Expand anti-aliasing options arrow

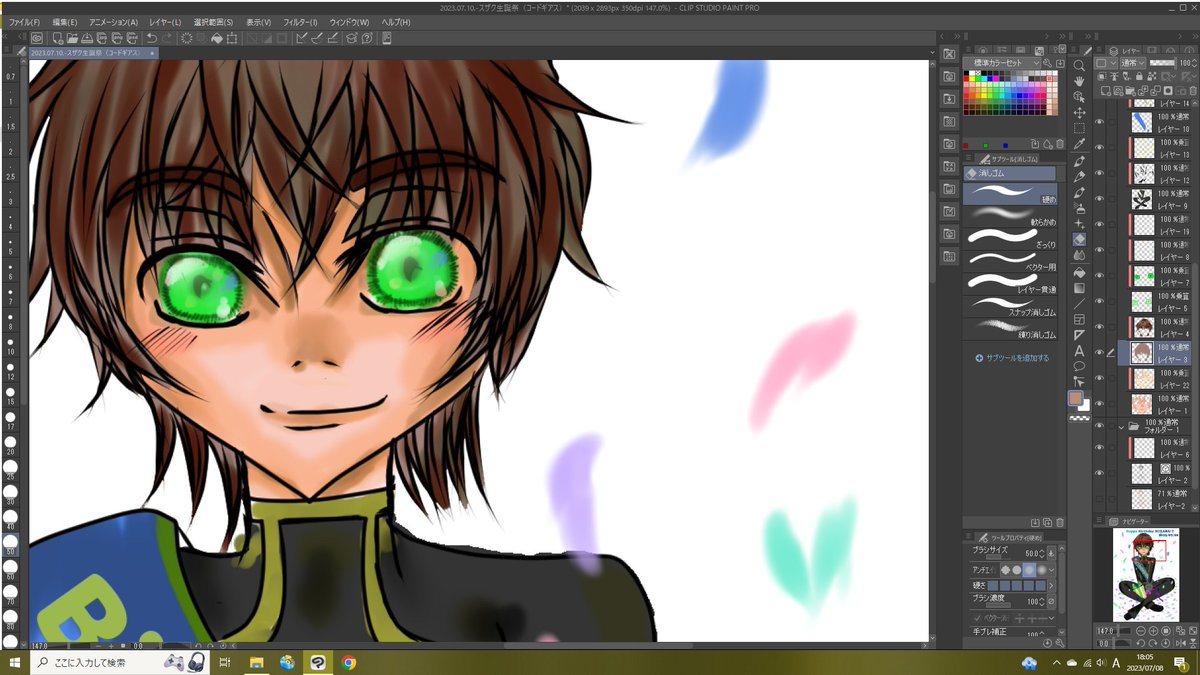coord(1051,570)
